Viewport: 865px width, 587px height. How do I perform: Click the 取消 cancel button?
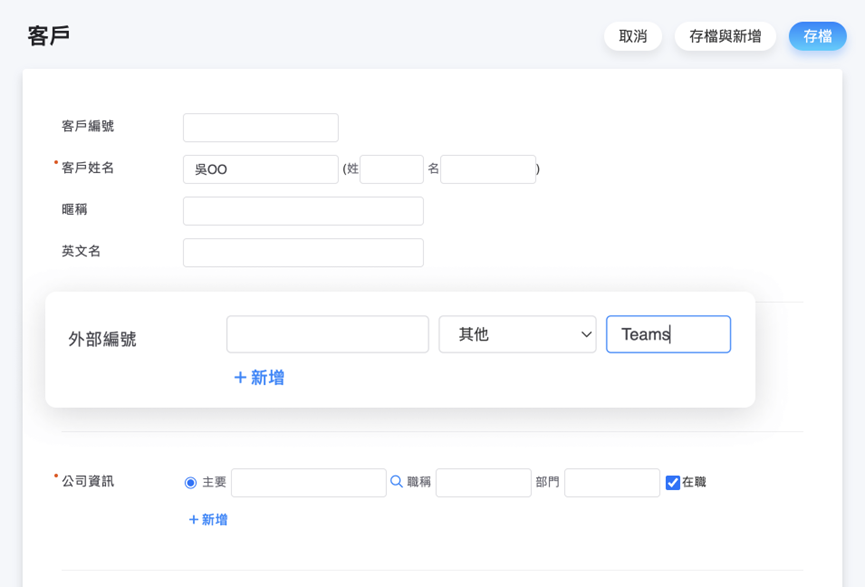coord(632,36)
